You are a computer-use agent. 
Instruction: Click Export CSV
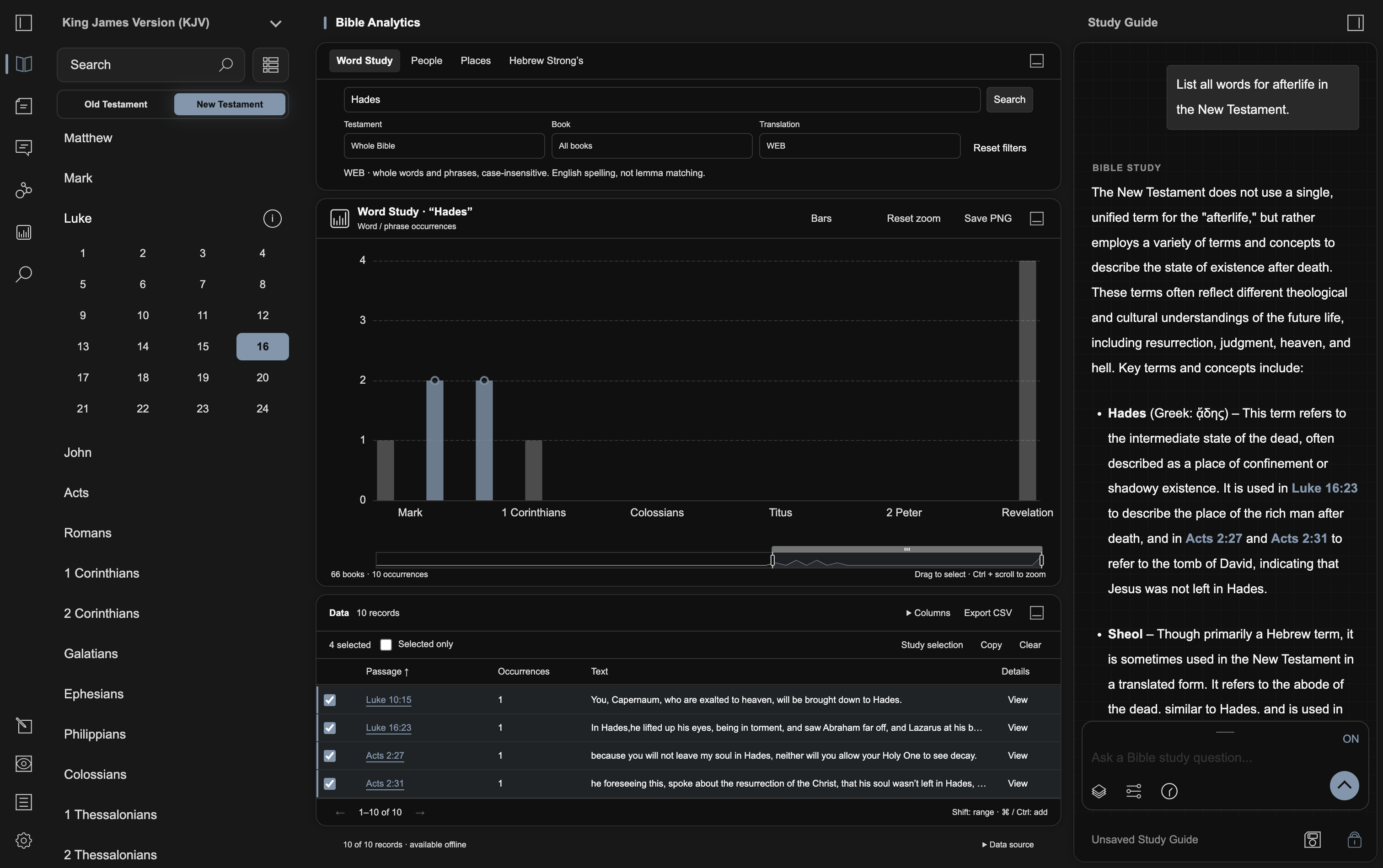987,612
